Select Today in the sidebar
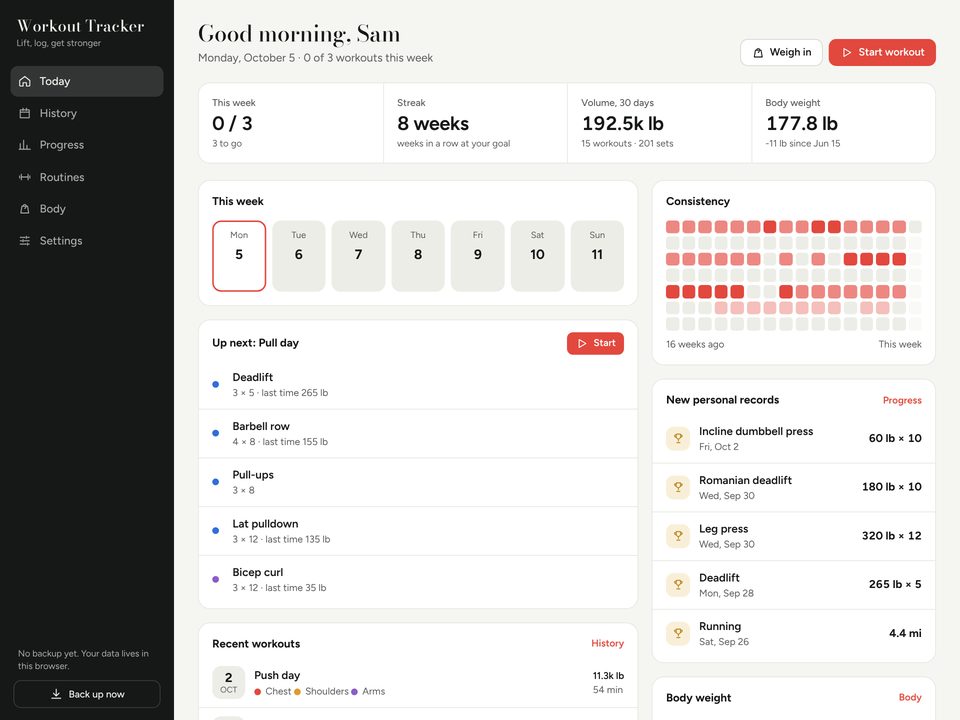The width and height of the screenshot is (960, 720). [87, 81]
